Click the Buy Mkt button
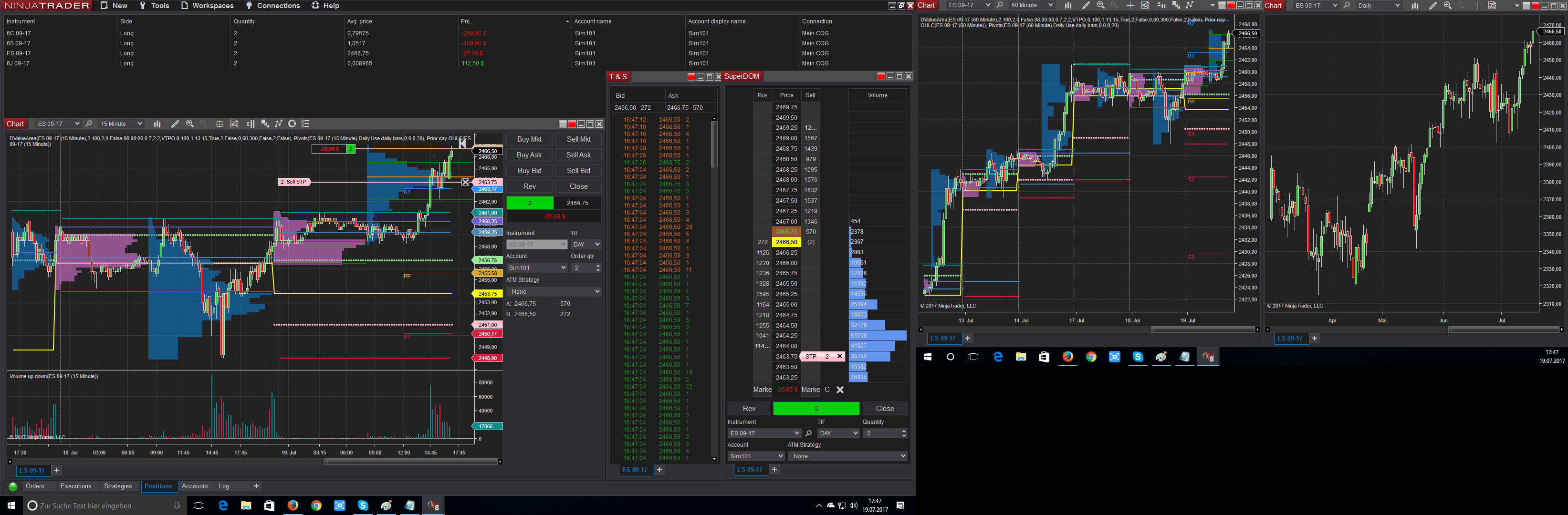The image size is (1568, 515). point(529,139)
